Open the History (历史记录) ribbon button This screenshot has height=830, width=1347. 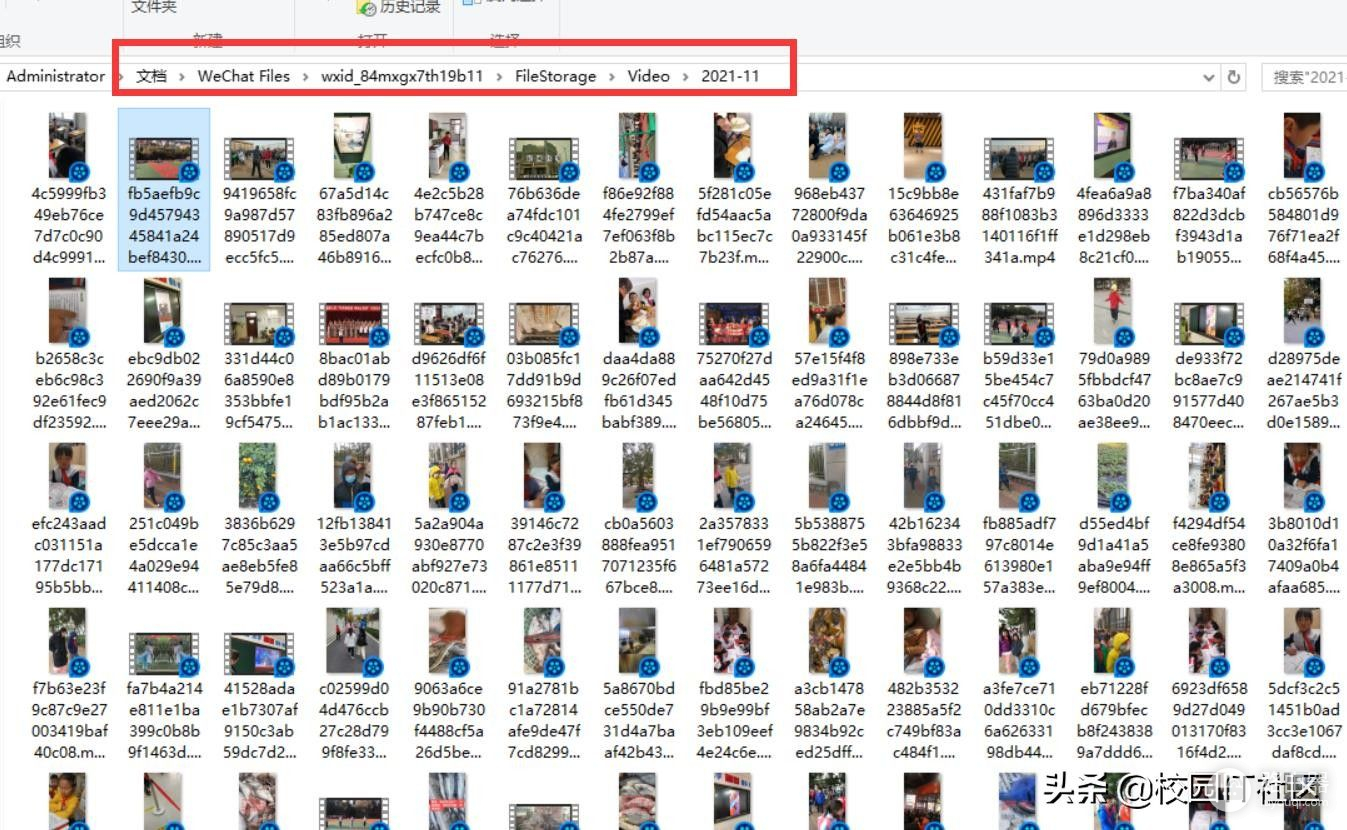[x=399, y=8]
